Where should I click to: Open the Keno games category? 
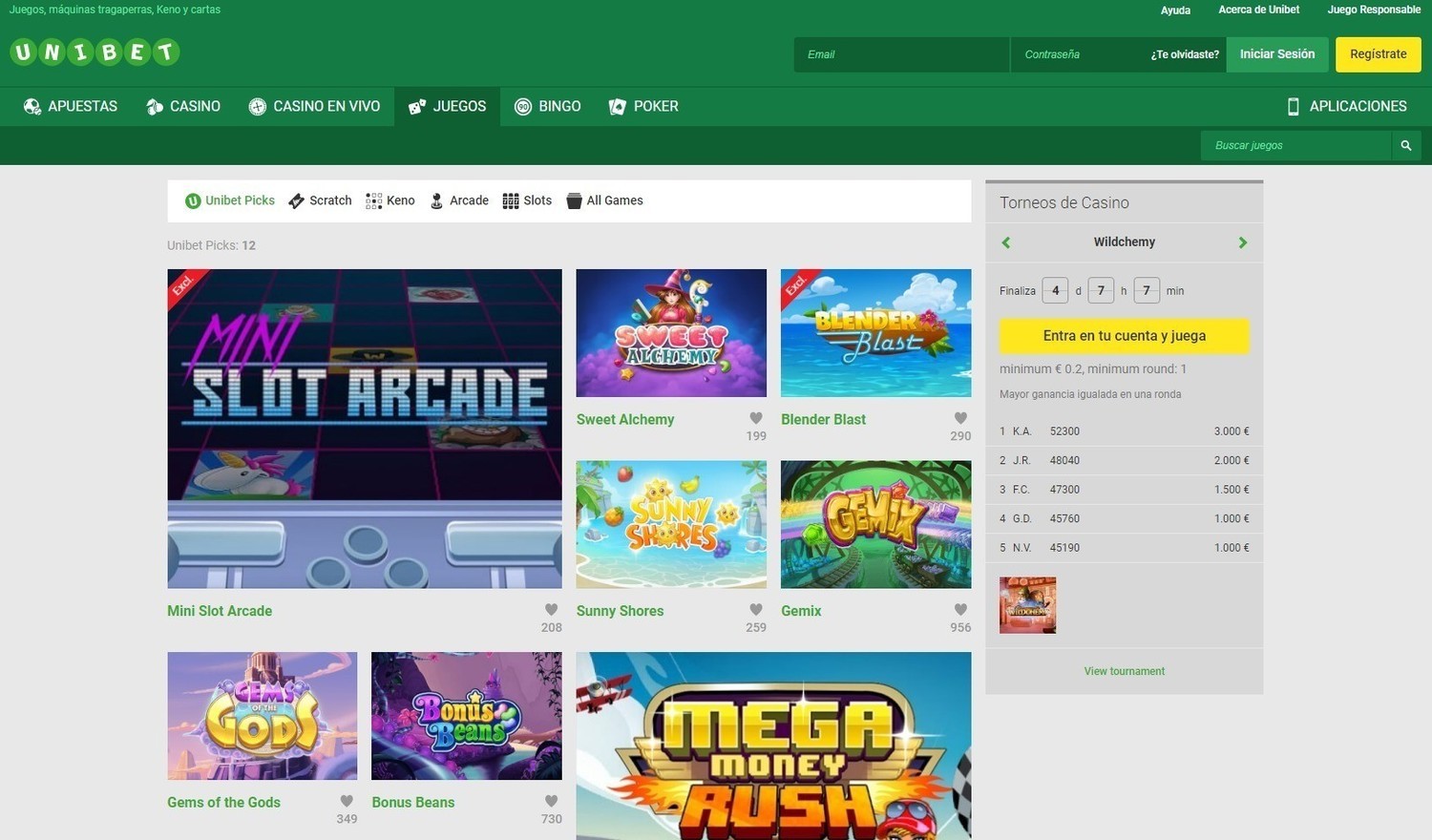coord(373,200)
